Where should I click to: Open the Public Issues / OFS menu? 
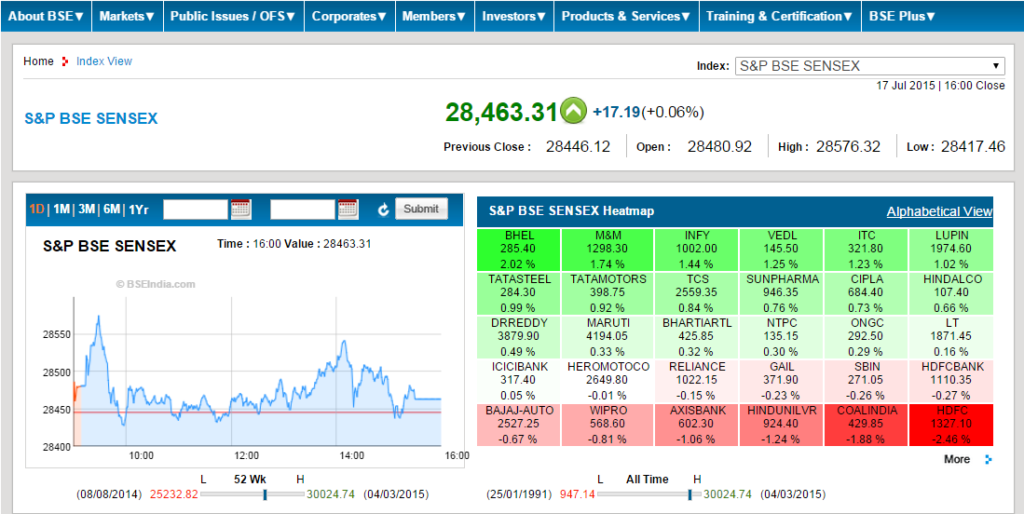coord(233,16)
